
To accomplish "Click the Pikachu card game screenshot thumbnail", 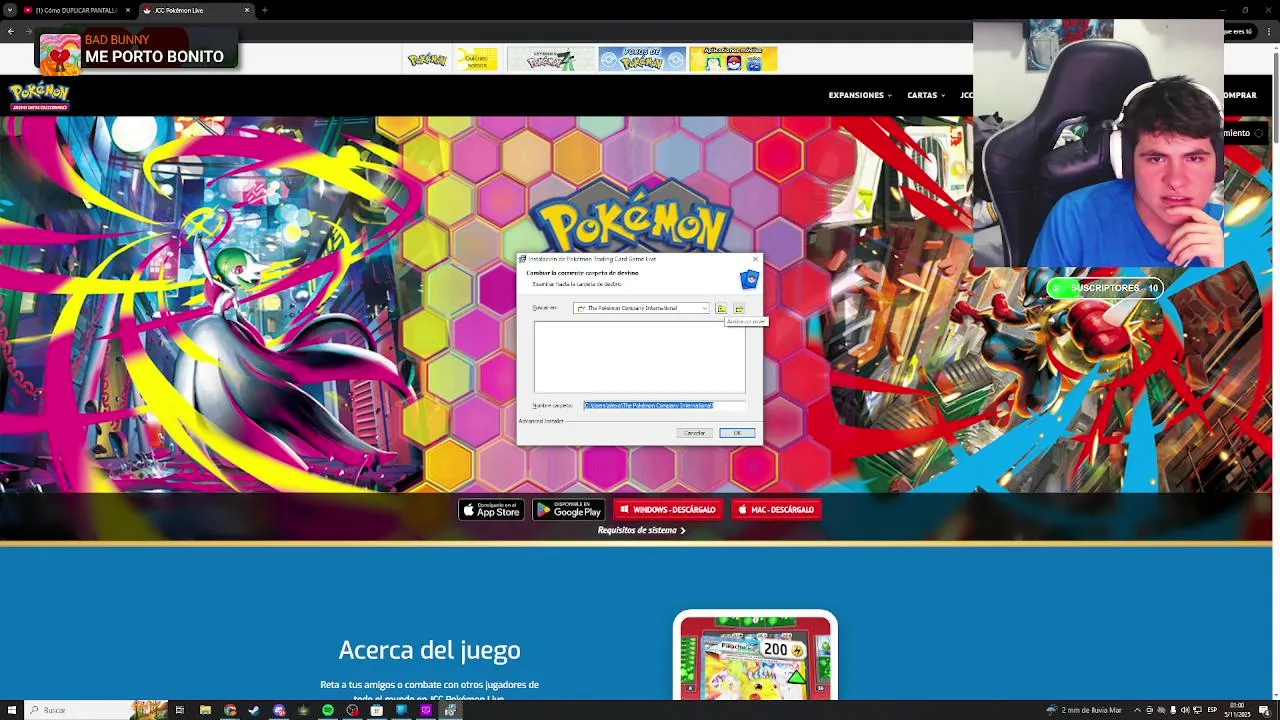I will (x=755, y=656).
